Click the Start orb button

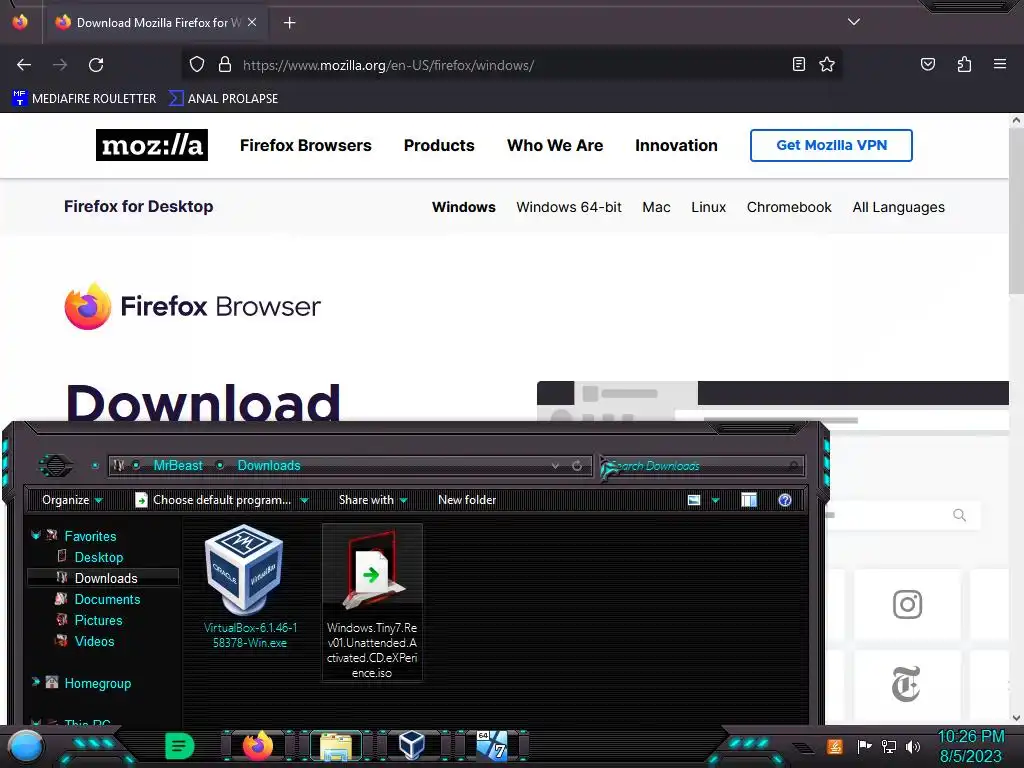(x=25, y=746)
